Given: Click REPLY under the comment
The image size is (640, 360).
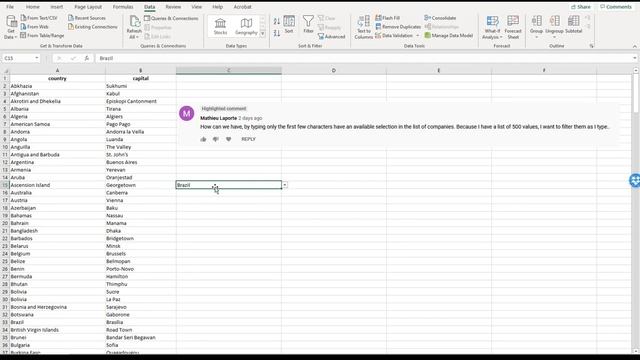Looking at the screenshot, I should click(x=248, y=140).
